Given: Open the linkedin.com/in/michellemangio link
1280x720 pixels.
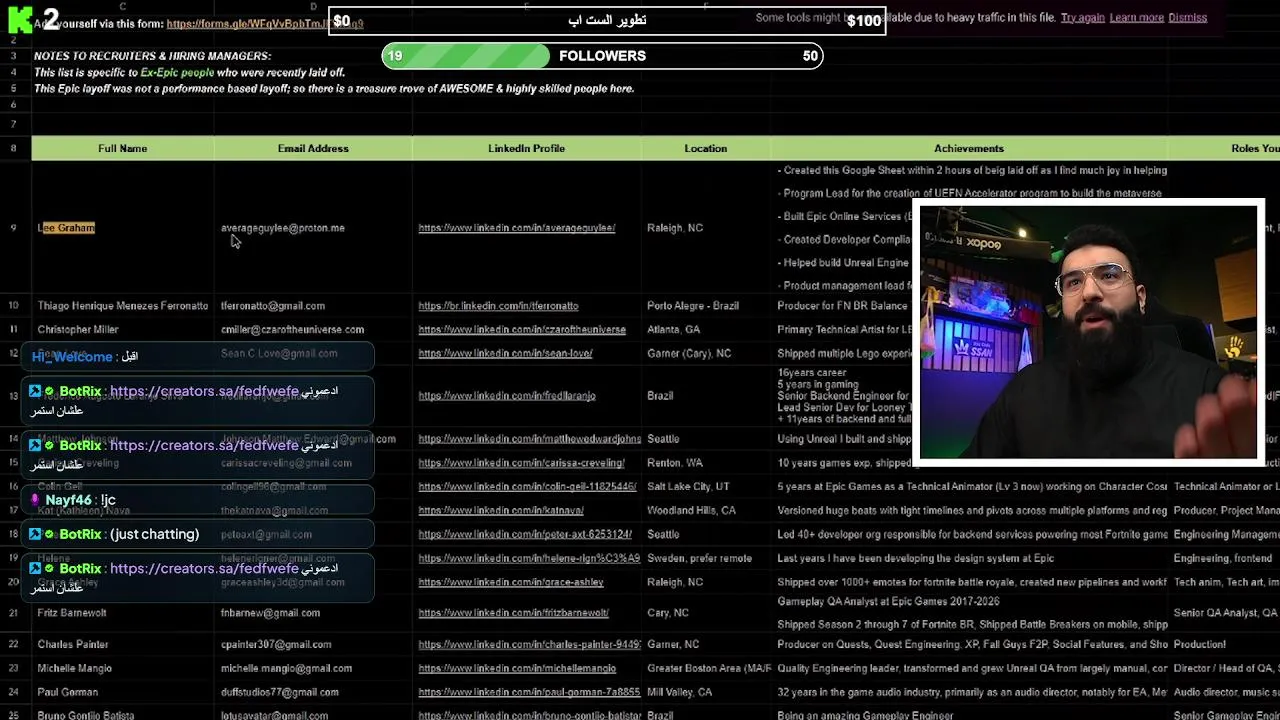Looking at the screenshot, I should point(517,668).
